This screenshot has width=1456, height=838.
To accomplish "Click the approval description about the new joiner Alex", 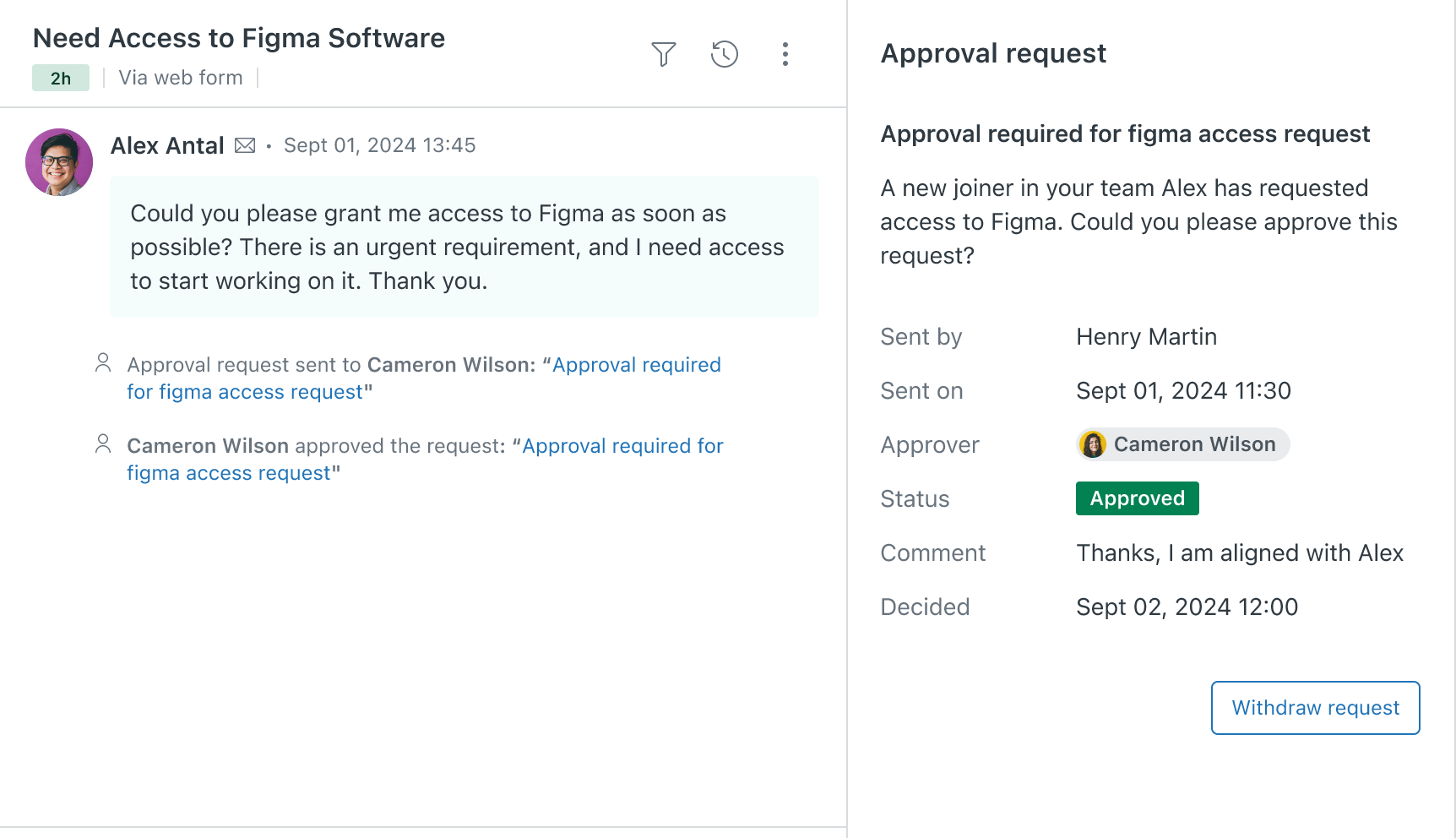I will 1138,221.
